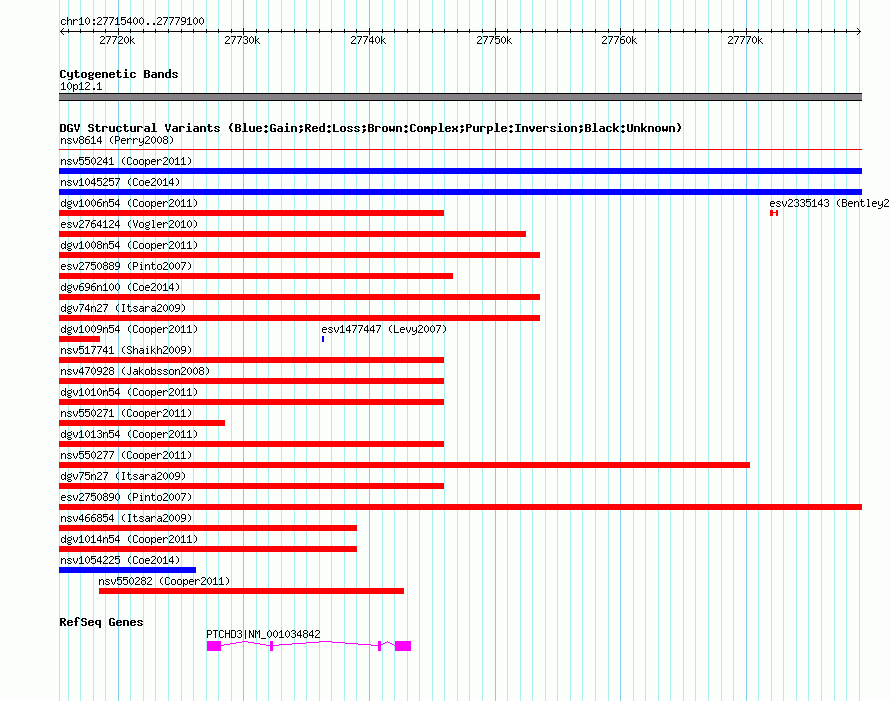Click the nsv1045257 (Coe2014) label

[x=120, y=182]
